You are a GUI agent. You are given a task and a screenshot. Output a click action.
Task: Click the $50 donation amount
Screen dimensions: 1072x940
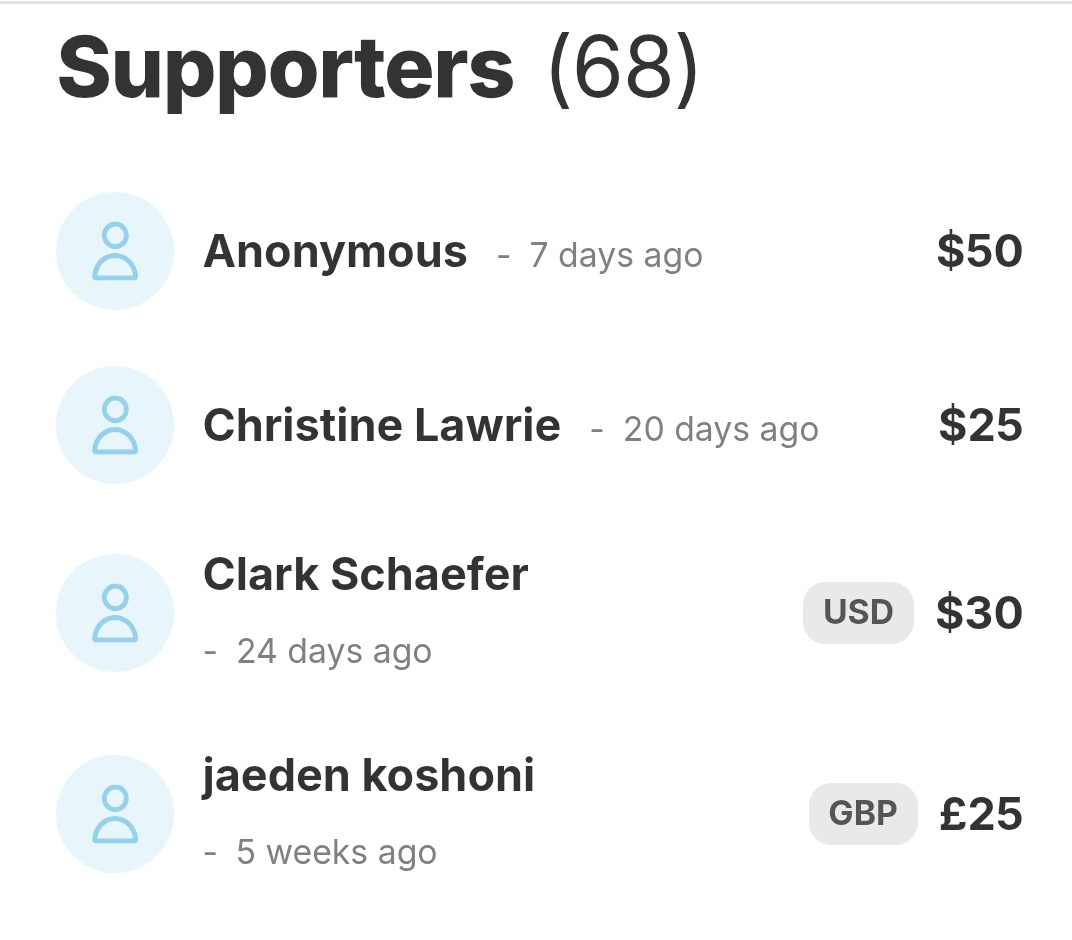pyautogui.click(x=980, y=251)
